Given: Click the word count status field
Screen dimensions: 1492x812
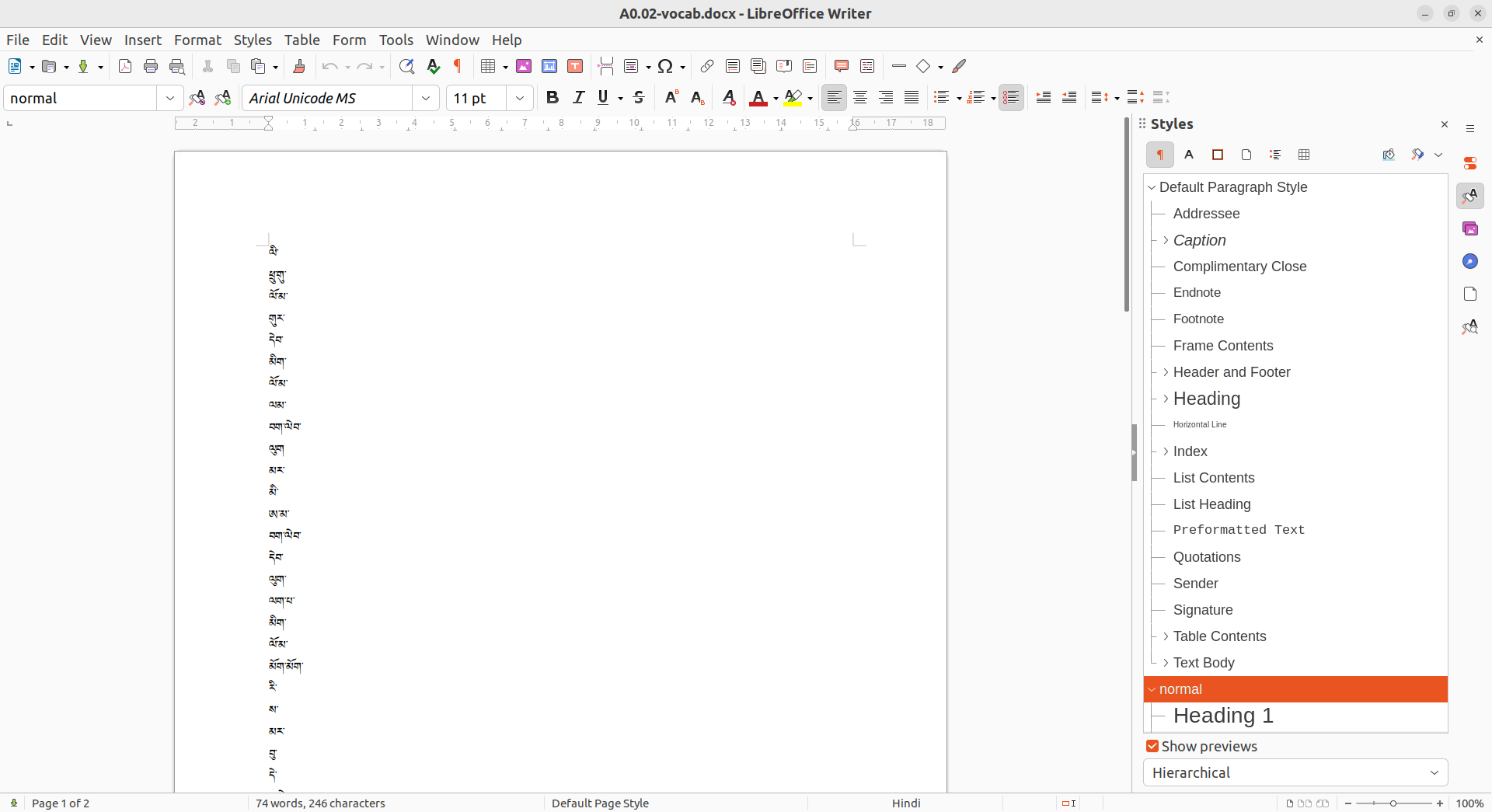Looking at the screenshot, I should pyautogui.click(x=320, y=803).
